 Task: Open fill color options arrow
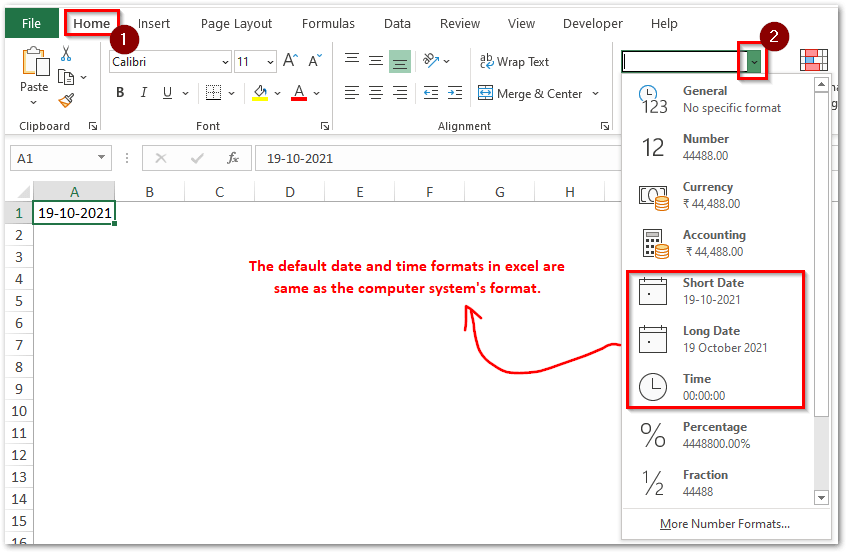click(277, 93)
